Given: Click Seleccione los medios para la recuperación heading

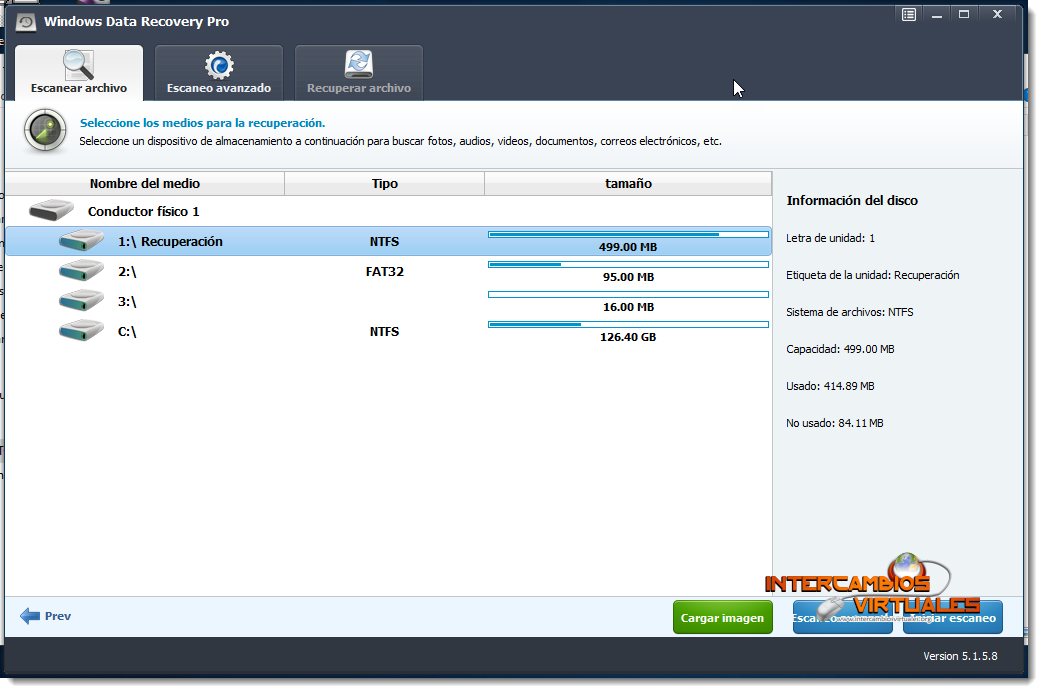Looking at the screenshot, I should [x=202, y=123].
